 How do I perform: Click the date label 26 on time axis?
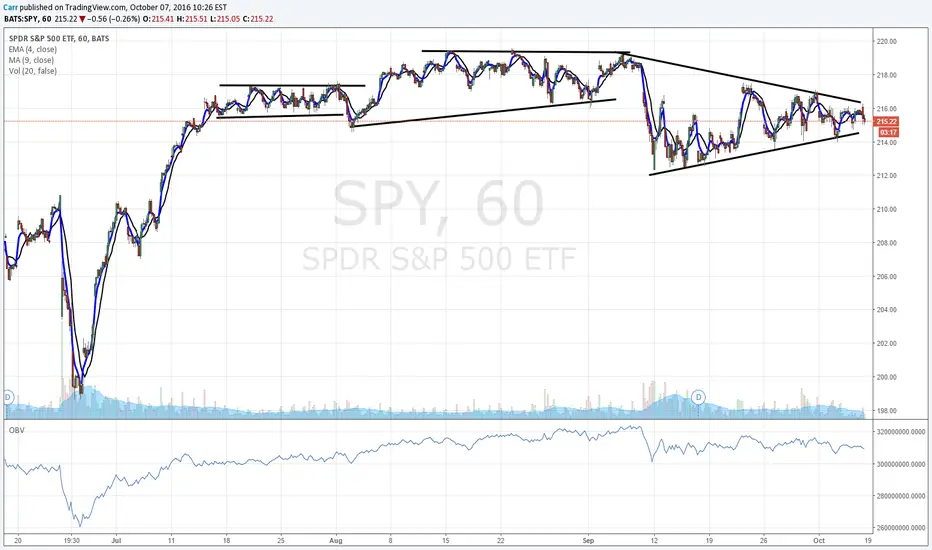(764, 541)
